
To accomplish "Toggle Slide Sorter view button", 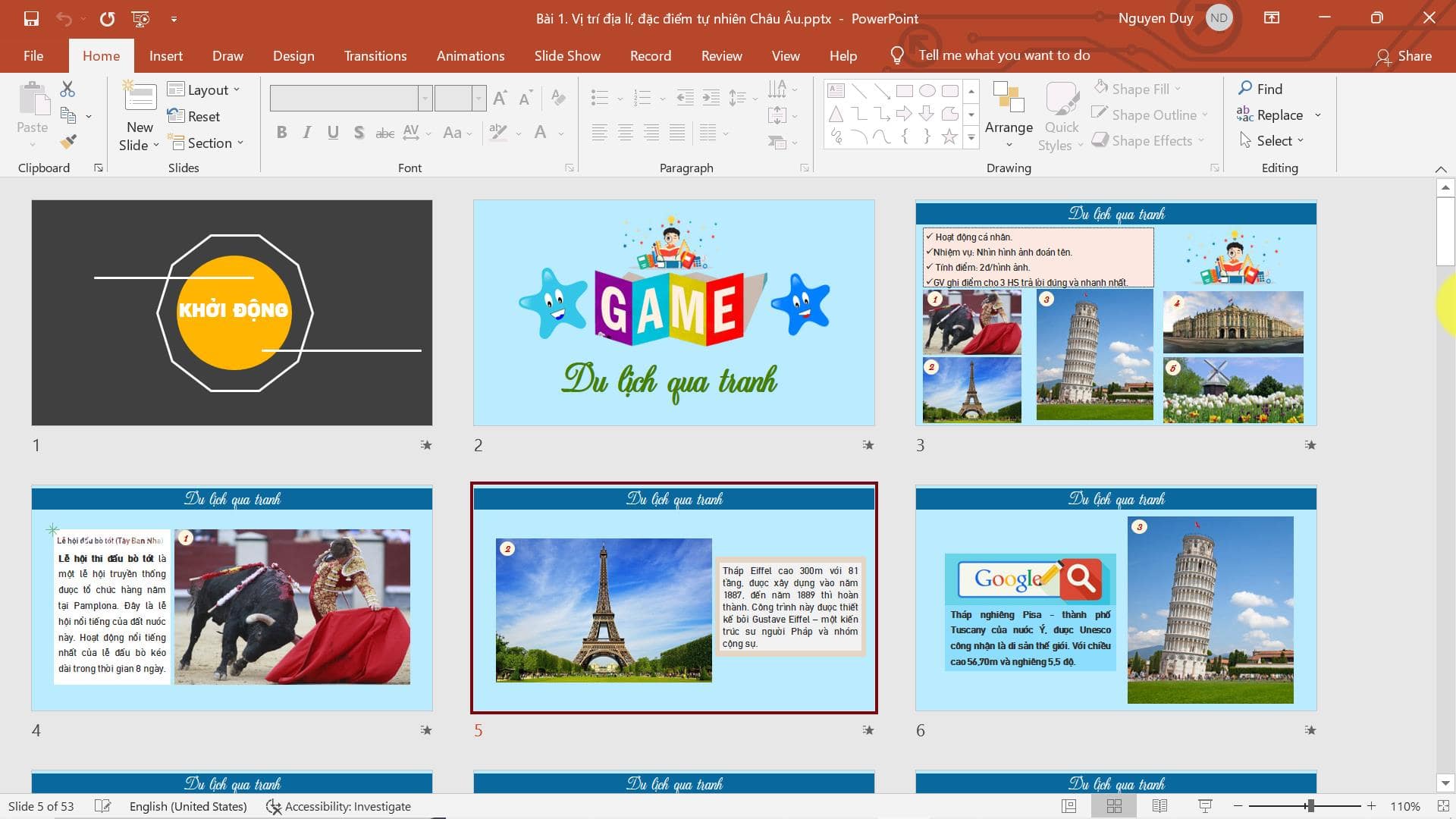I will (x=1114, y=806).
